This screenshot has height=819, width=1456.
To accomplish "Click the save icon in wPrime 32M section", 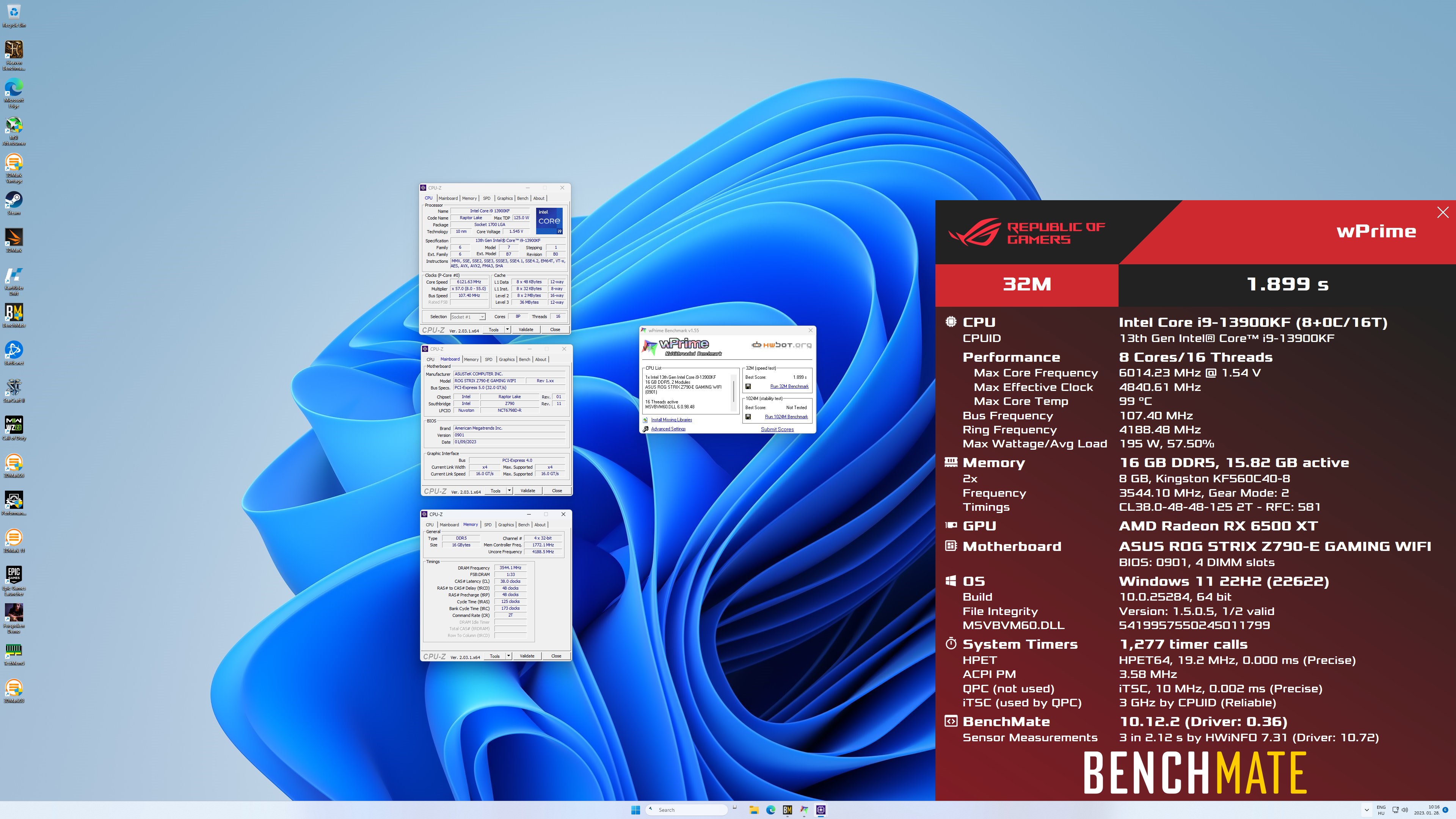I will point(748,387).
